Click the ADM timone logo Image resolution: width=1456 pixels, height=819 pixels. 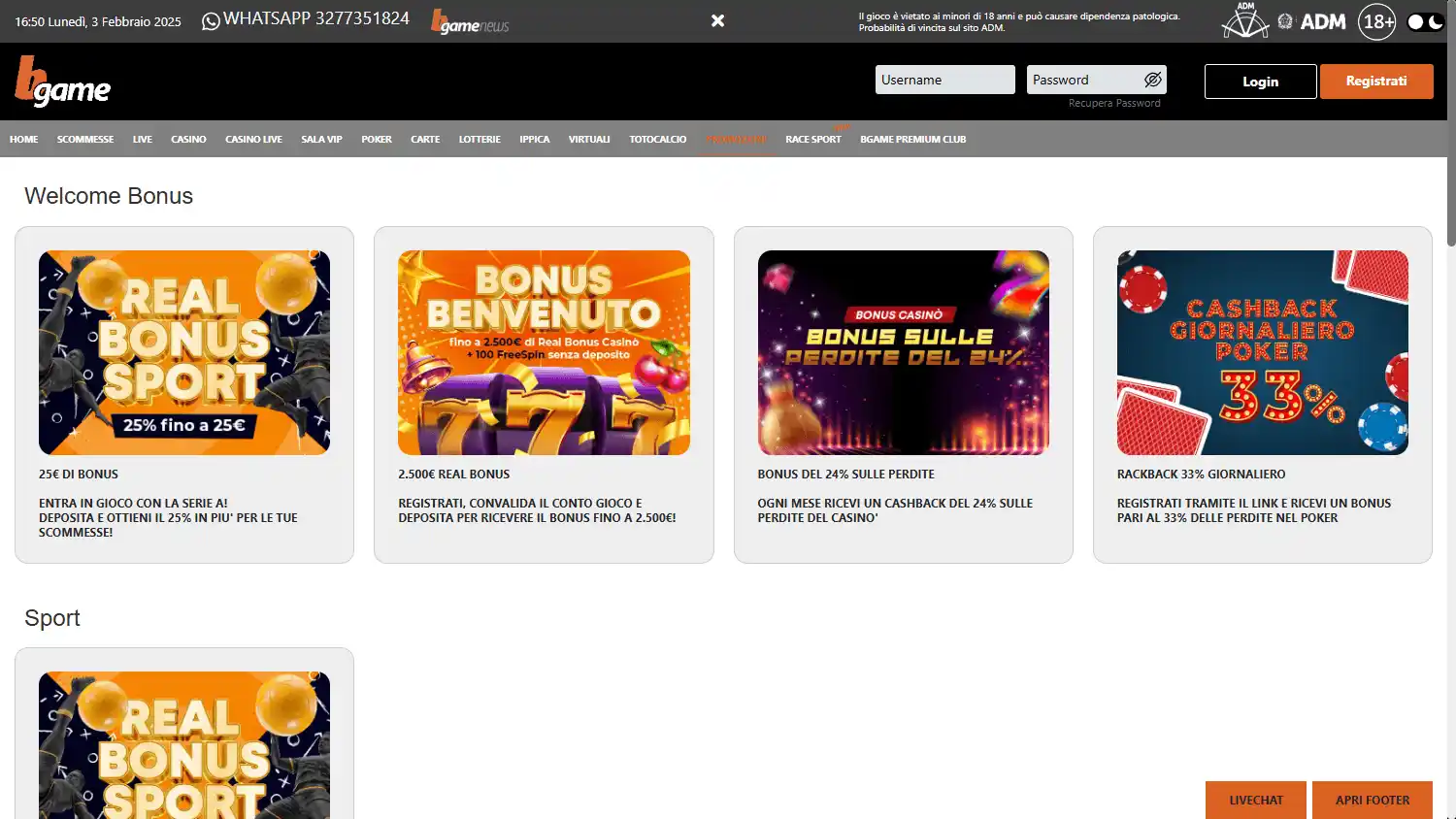point(1245,20)
